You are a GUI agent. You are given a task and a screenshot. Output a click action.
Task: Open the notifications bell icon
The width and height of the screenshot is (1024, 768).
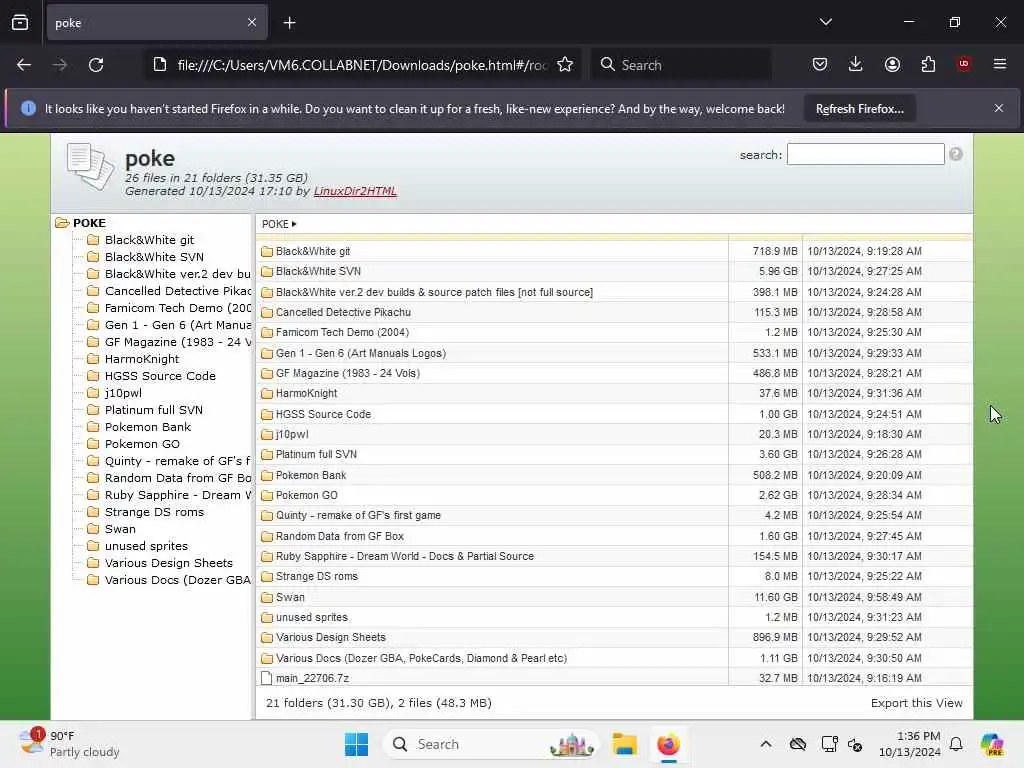956,744
